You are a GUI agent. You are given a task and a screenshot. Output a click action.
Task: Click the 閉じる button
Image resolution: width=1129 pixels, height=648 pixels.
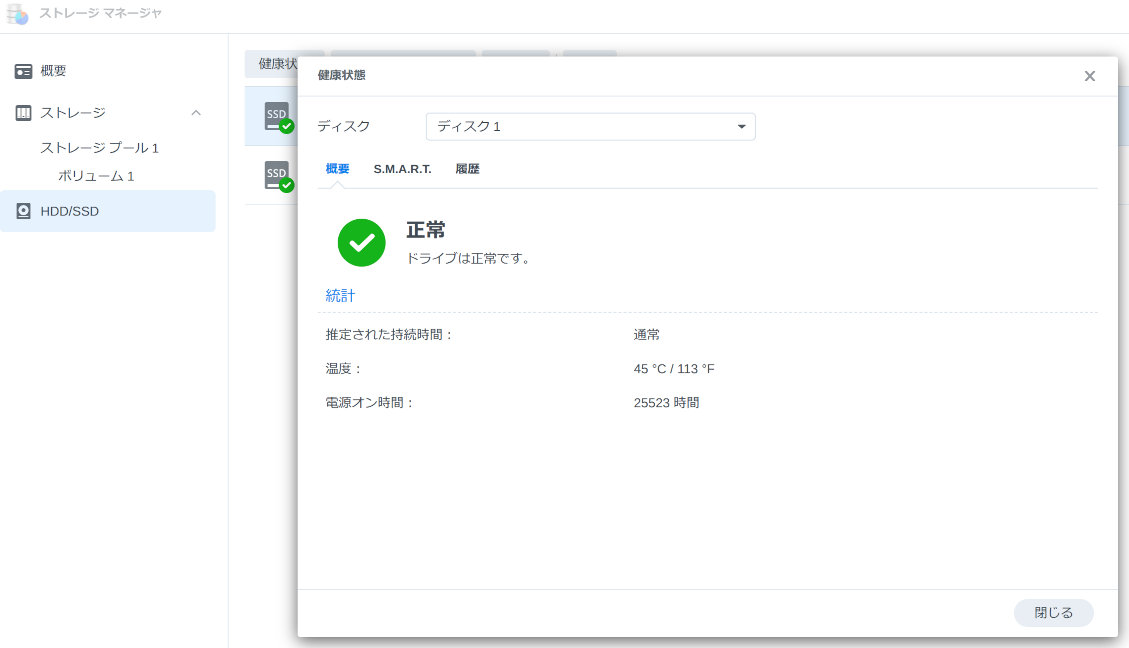[1053, 613]
